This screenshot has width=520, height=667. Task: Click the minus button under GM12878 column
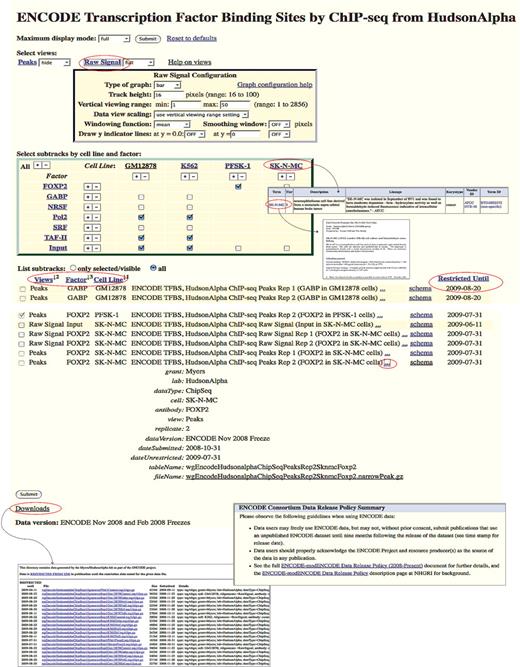[145, 176]
